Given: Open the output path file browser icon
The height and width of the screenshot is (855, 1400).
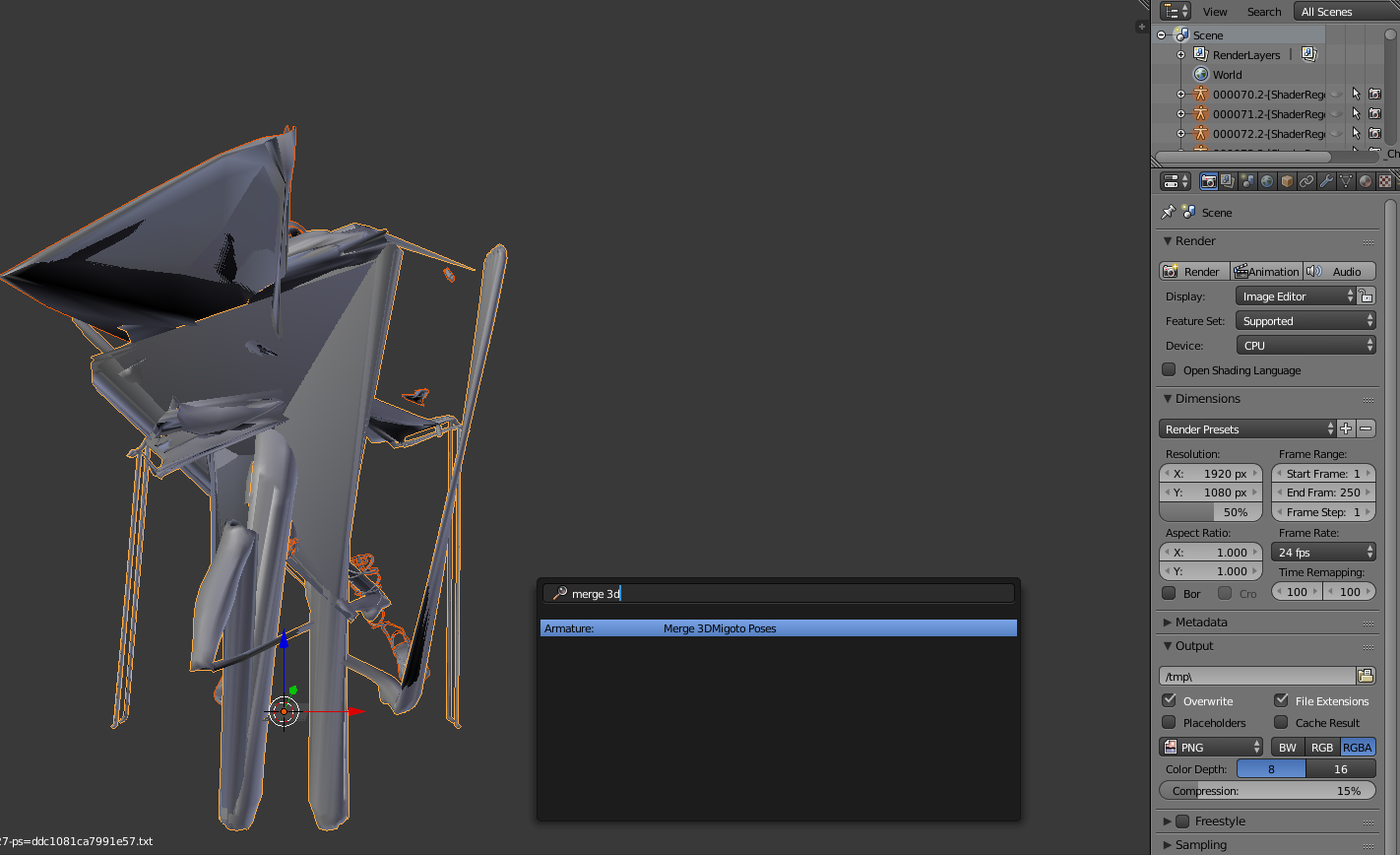Looking at the screenshot, I should click(x=1366, y=676).
